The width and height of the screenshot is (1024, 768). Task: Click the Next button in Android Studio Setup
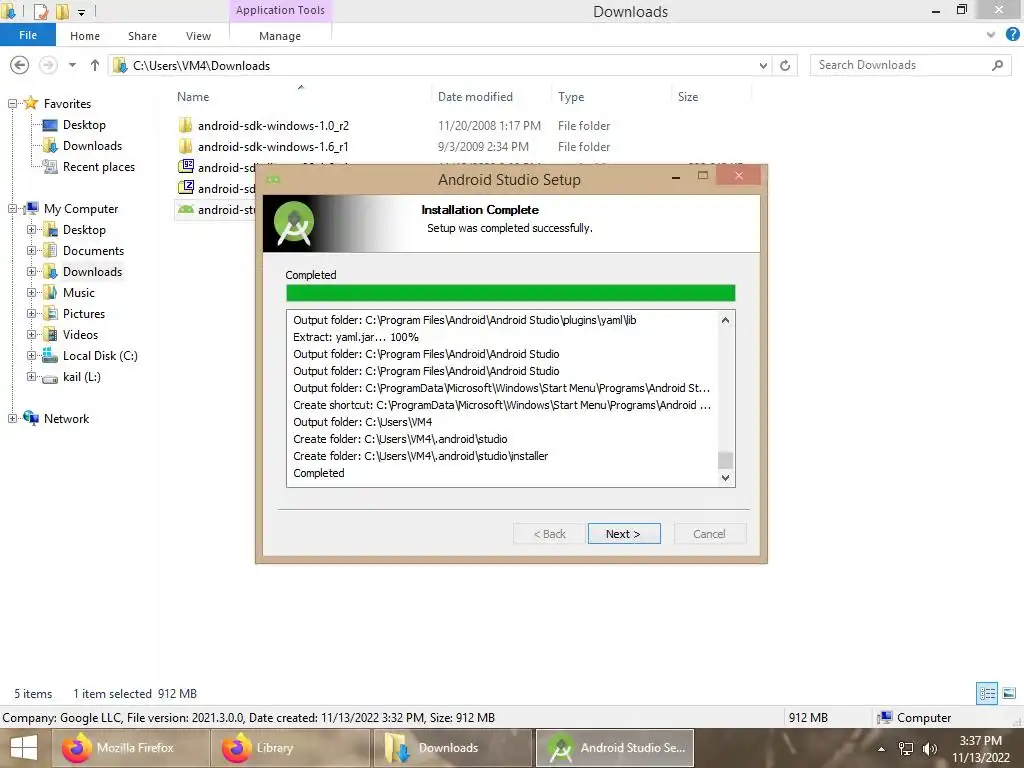(624, 534)
